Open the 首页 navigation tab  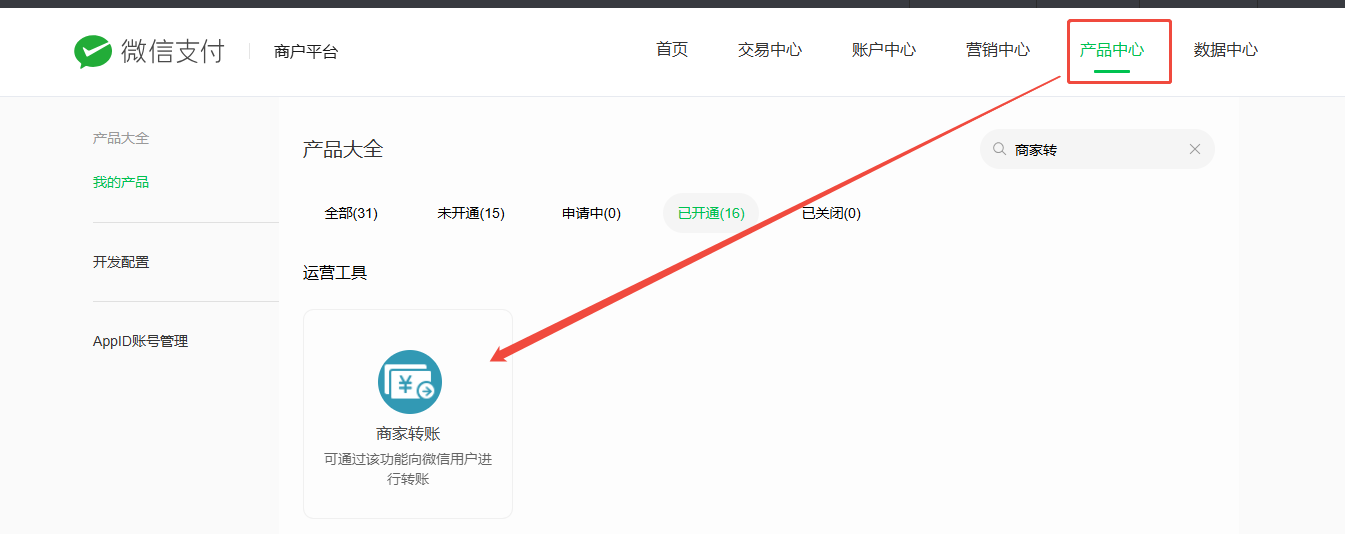coord(672,50)
